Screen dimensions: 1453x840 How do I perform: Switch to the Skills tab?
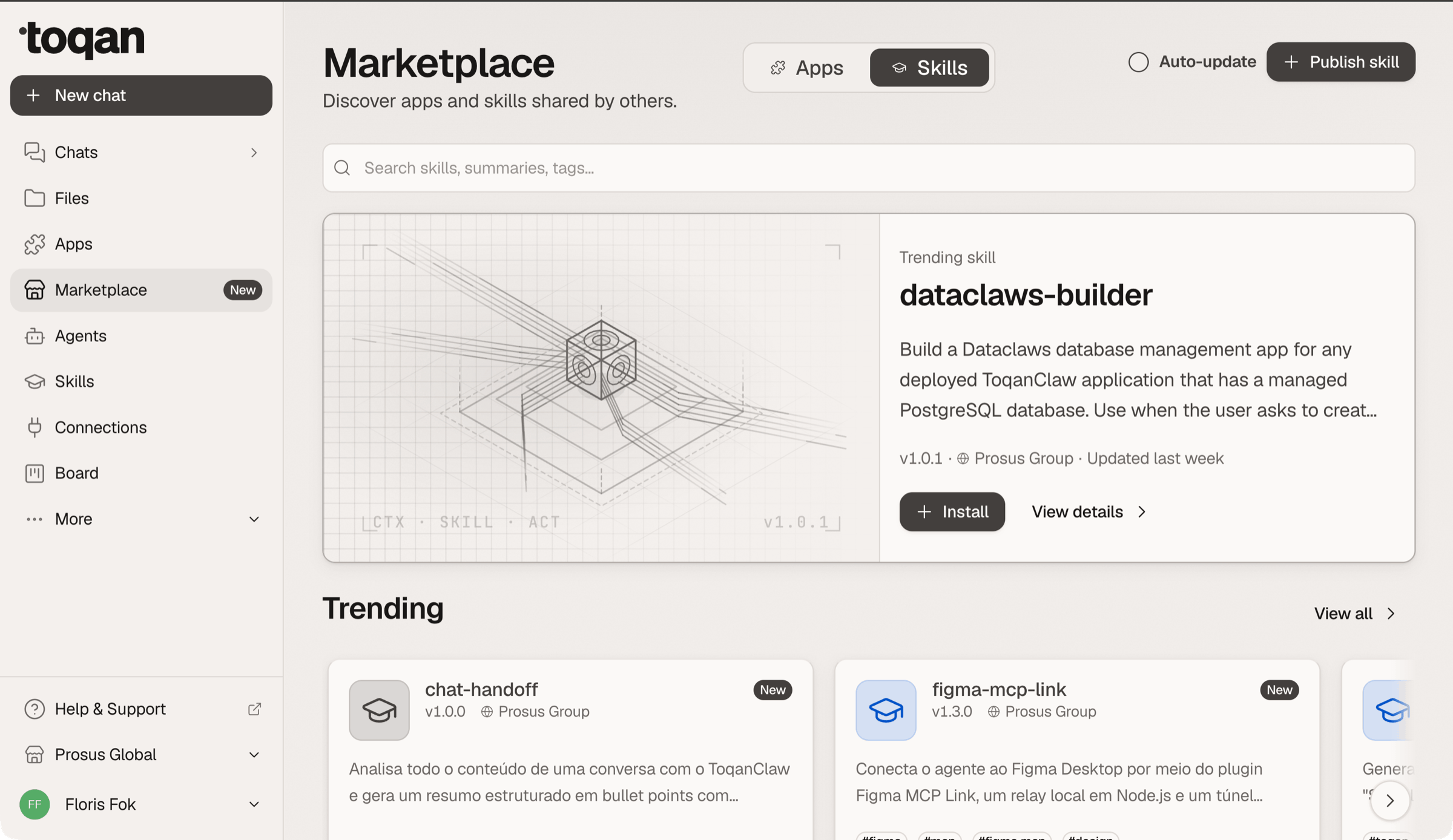[929, 68]
